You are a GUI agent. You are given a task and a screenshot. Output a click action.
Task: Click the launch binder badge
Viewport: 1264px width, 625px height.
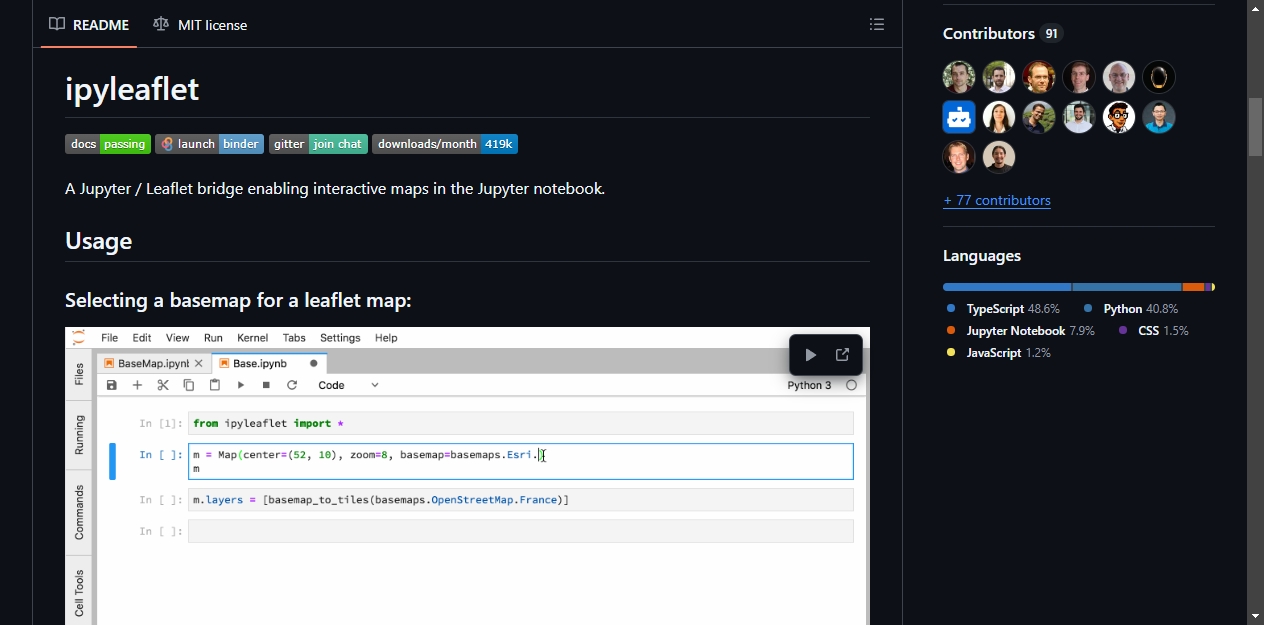tap(209, 144)
